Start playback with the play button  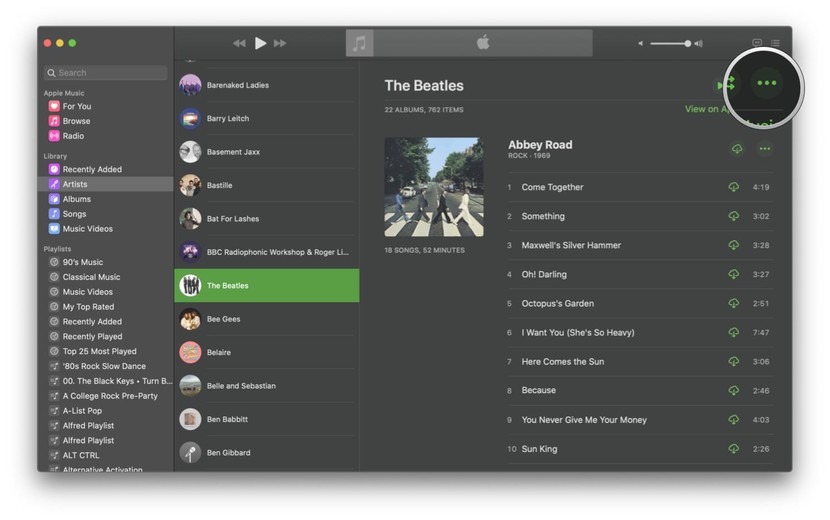click(x=260, y=43)
